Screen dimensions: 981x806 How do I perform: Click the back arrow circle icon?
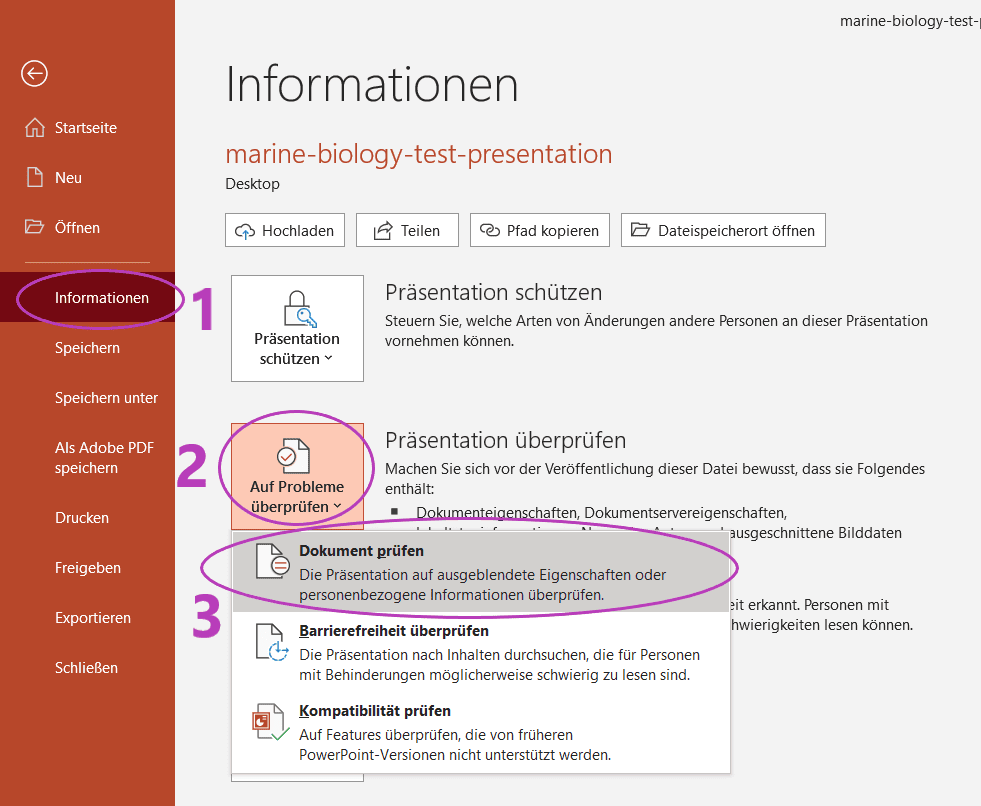tap(34, 73)
